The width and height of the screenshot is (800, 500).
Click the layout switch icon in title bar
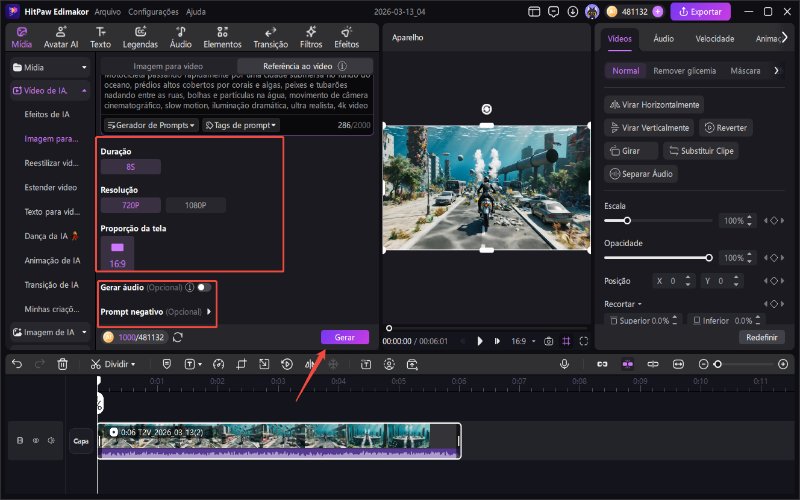[x=534, y=11]
